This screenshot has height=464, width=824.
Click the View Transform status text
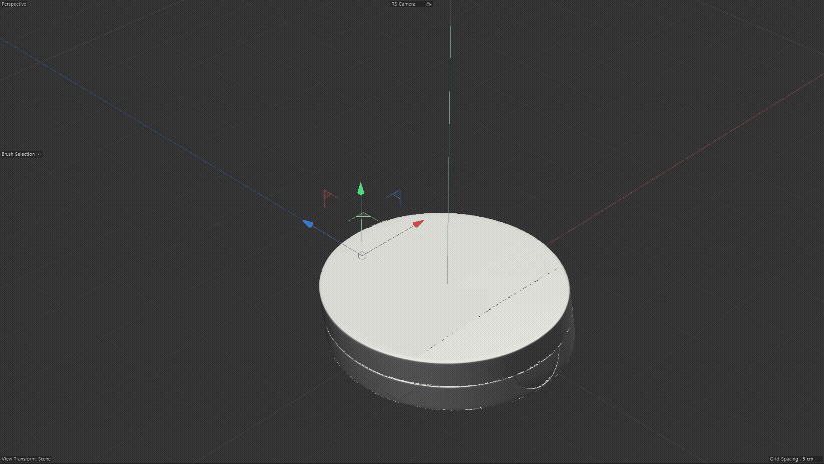pos(26,459)
